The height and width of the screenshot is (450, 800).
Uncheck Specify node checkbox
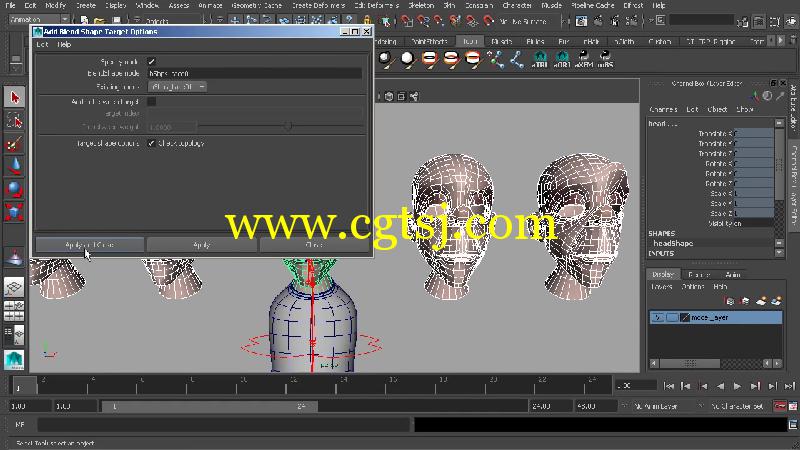[151, 62]
